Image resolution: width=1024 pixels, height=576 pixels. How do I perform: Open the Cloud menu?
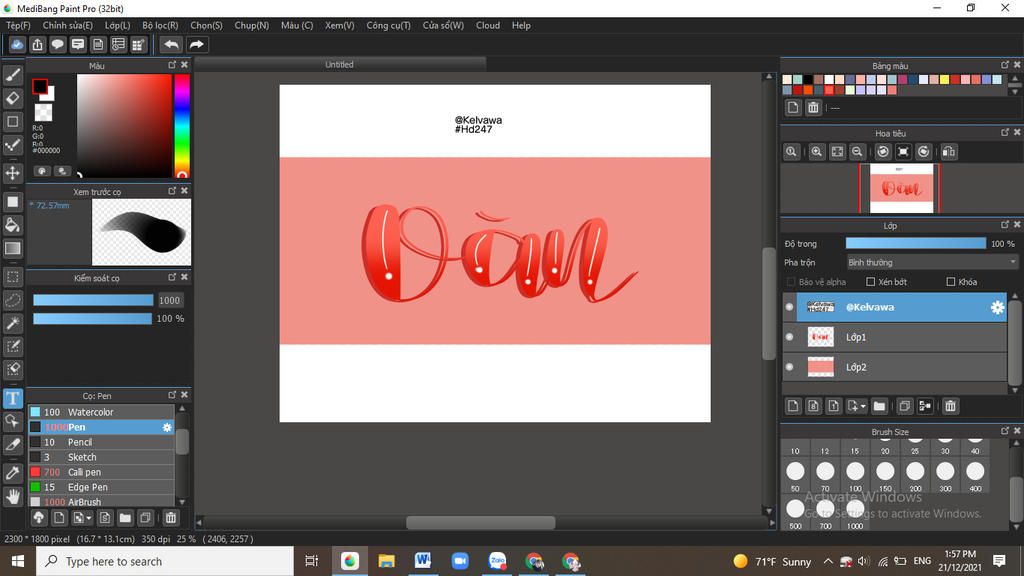coord(488,25)
